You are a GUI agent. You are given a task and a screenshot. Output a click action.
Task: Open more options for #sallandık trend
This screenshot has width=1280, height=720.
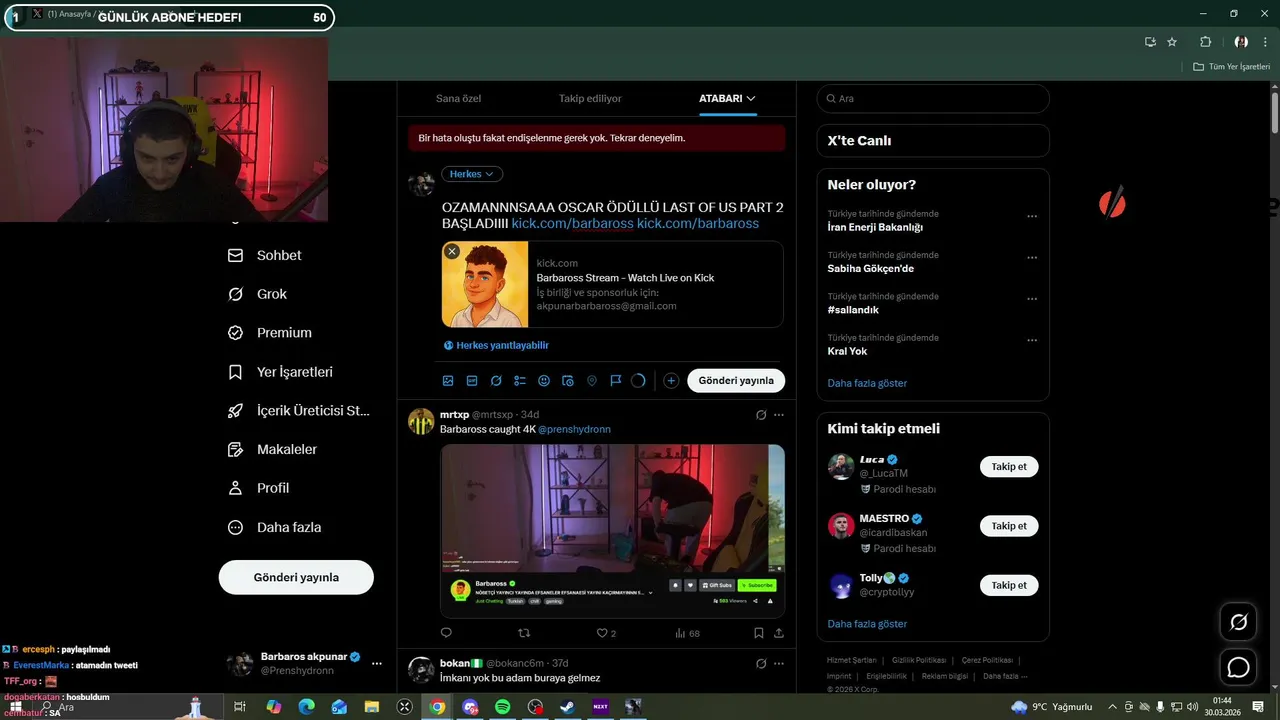(1032, 299)
